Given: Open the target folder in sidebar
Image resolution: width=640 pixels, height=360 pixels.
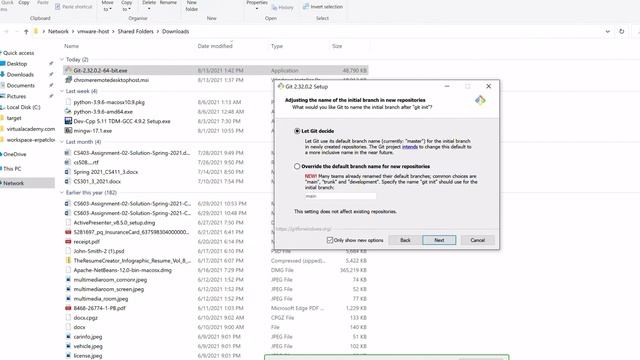Looking at the screenshot, I should 14,118.
